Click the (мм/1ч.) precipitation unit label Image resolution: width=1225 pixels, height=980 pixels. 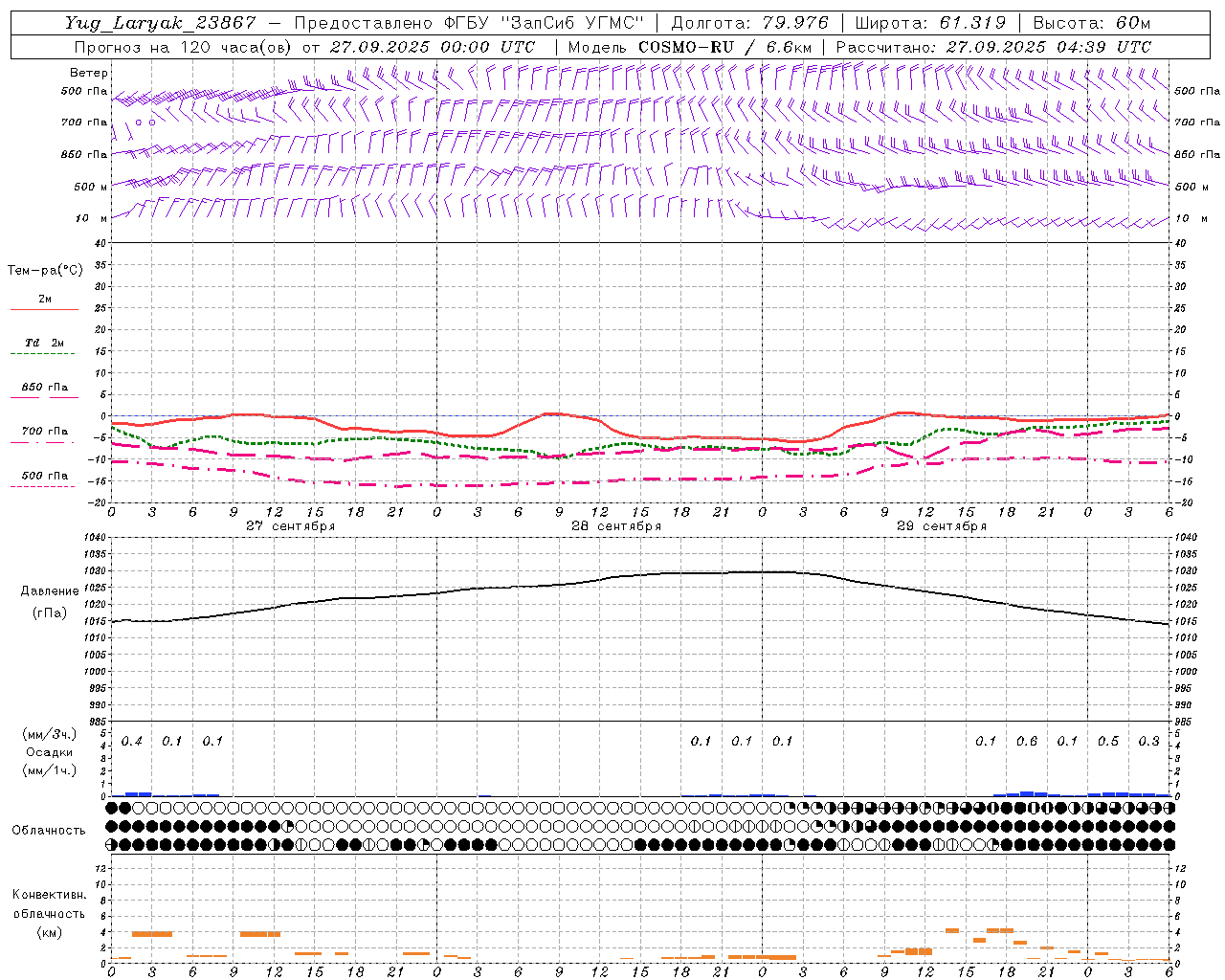point(49,770)
